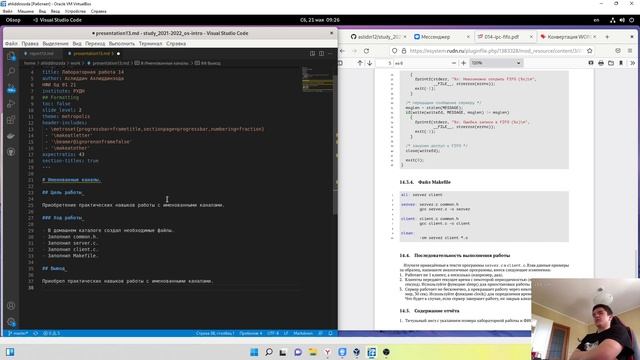This screenshot has height=360, width=640.
Task: Open Run and Debug view in activity bar
Action: coord(11,104)
